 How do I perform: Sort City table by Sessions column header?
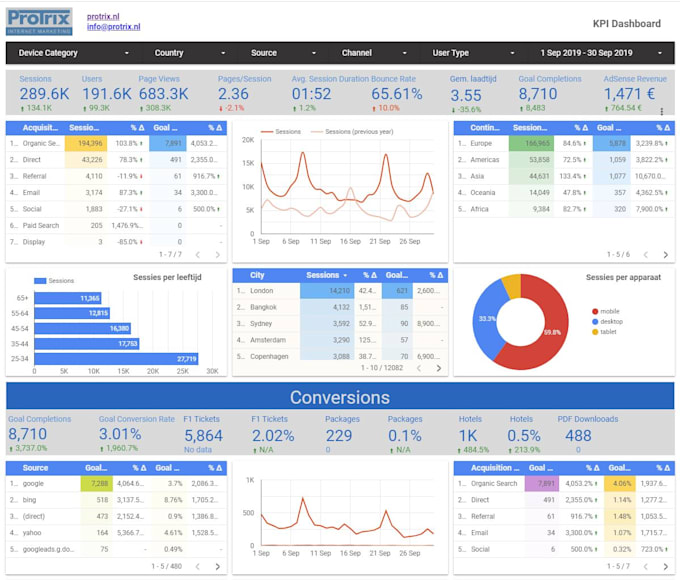click(325, 275)
